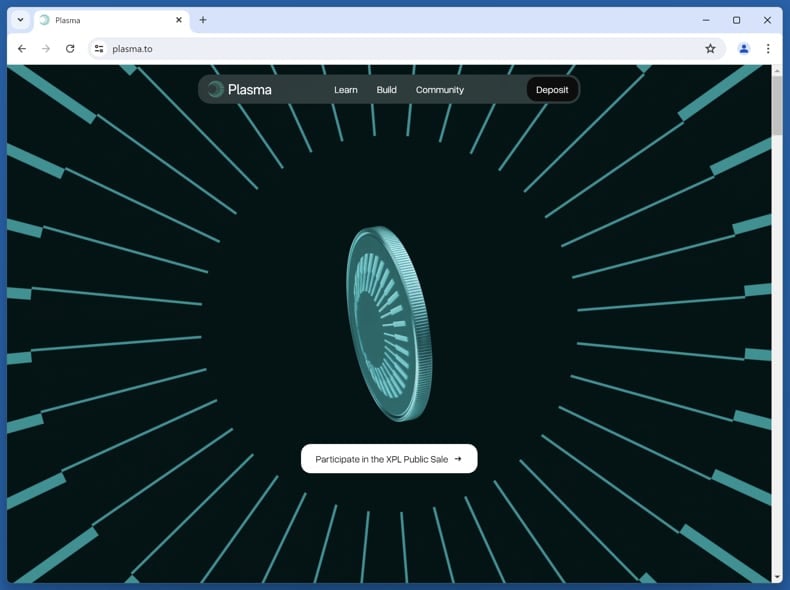Click the Deposit button
The width and height of the screenshot is (790, 590).
point(552,90)
